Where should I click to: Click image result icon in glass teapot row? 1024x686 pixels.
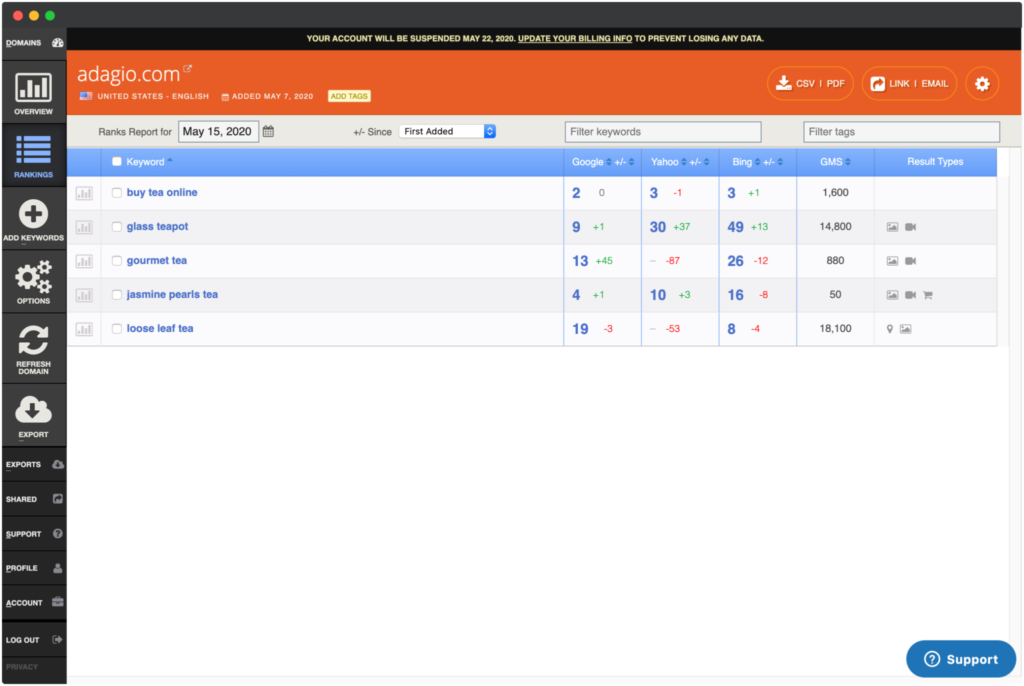pos(892,227)
